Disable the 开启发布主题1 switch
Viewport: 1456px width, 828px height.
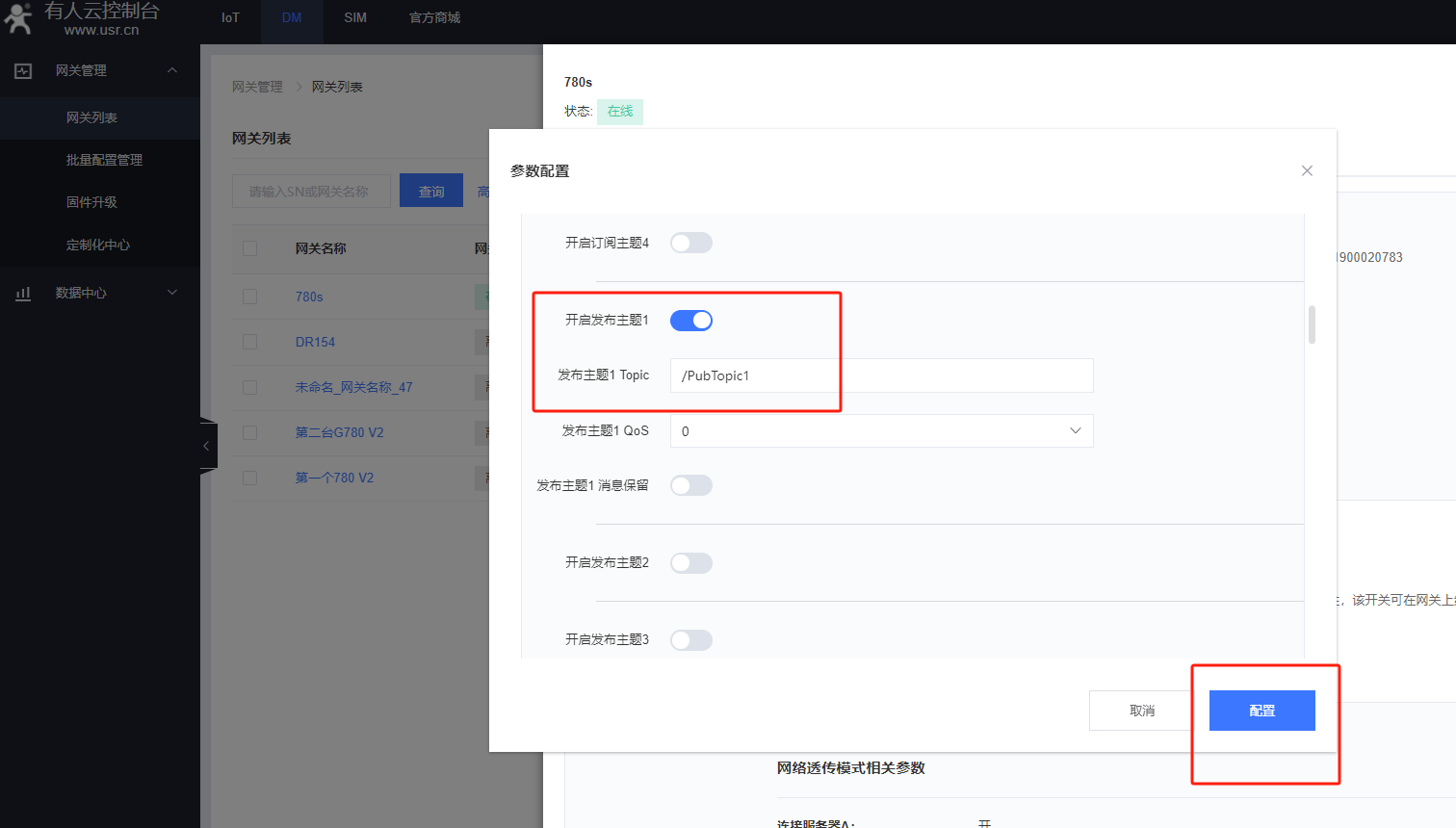pos(691,321)
